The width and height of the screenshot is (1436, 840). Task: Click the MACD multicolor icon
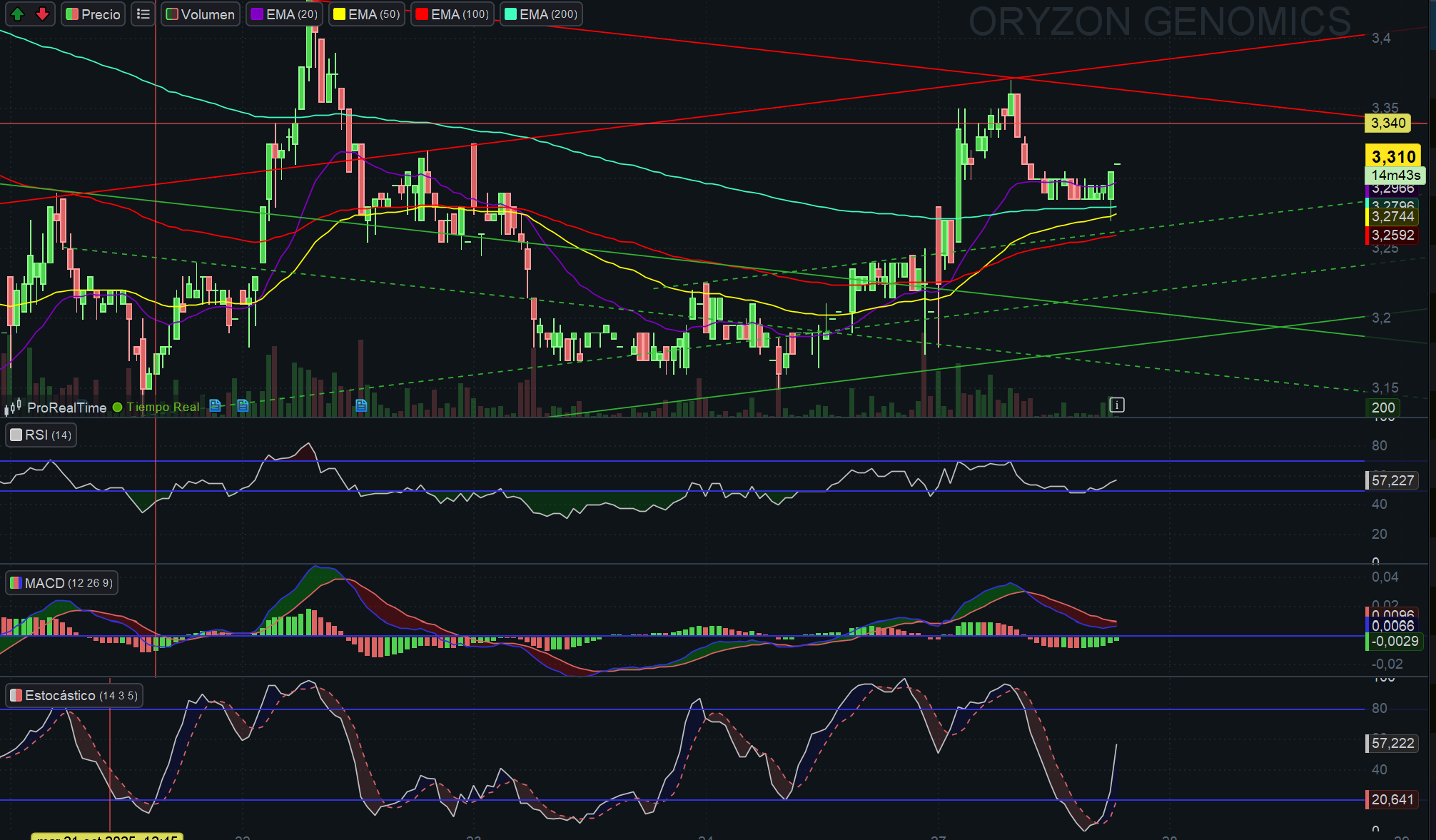(16, 583)
